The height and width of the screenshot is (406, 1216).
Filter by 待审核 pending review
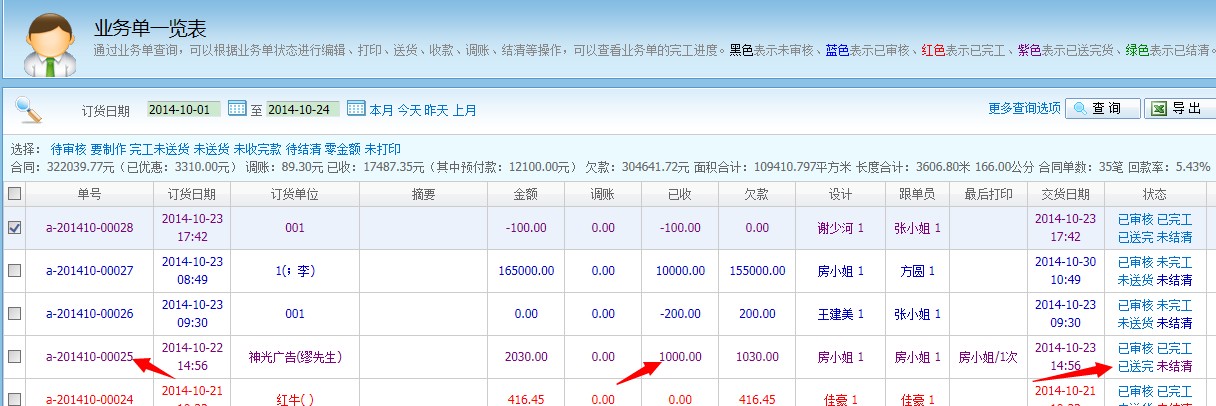pyautogui.click(x=68, y=148)
